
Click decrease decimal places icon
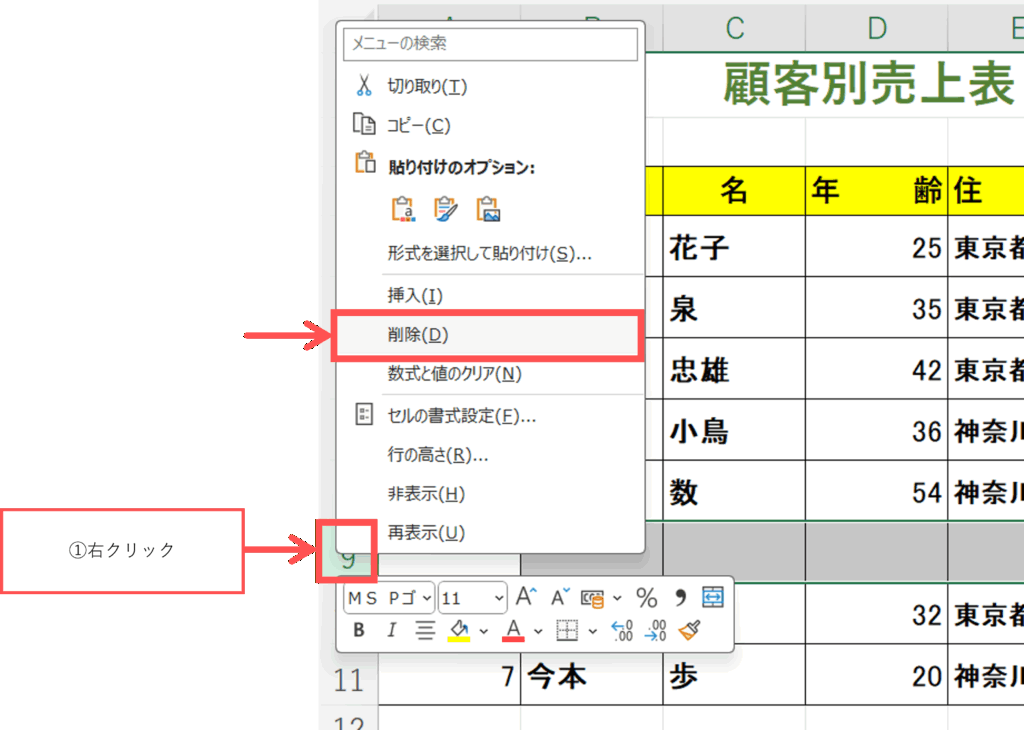(x=656, y=630)
